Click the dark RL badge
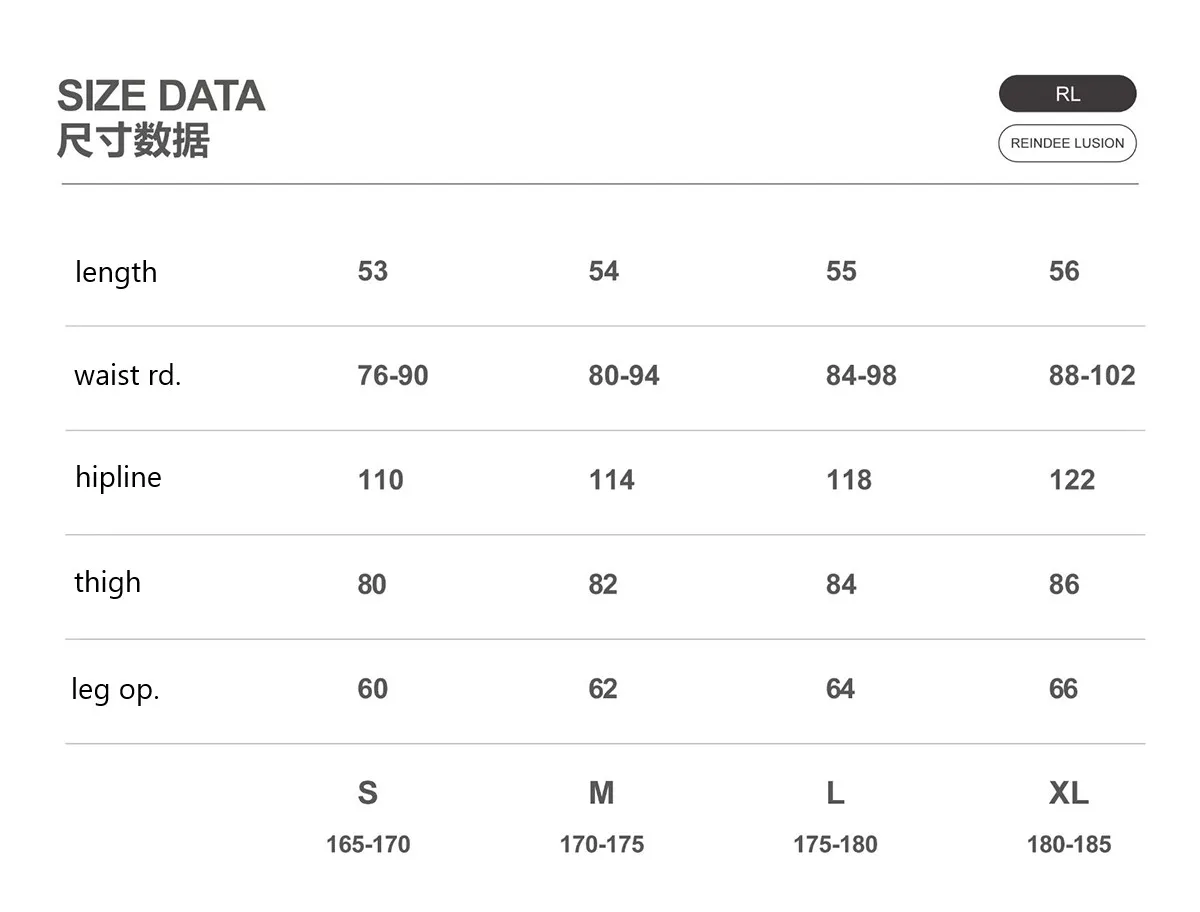Screen dimensions: 1200x912 tap(1067, 94)
